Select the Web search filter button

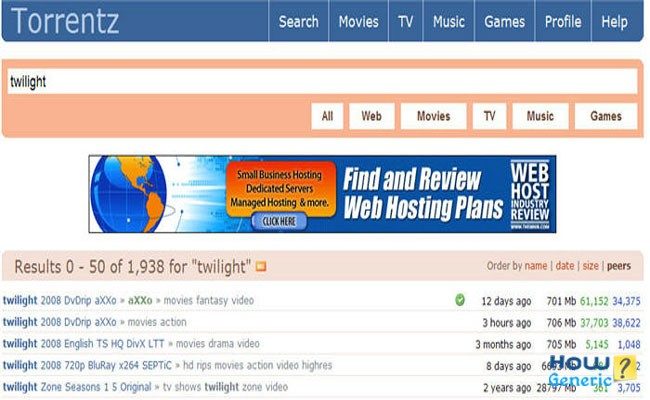pyautogui.click(x=371, y=116)
